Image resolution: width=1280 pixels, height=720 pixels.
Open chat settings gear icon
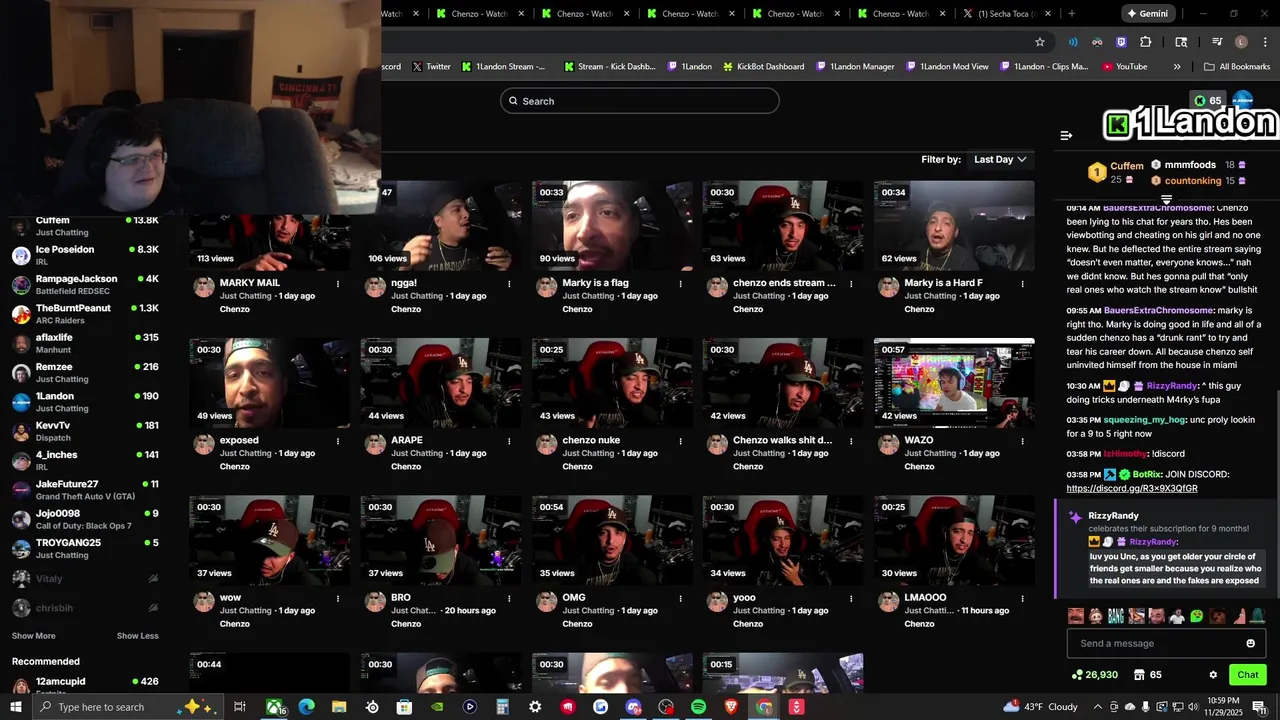click(1213, 675)
